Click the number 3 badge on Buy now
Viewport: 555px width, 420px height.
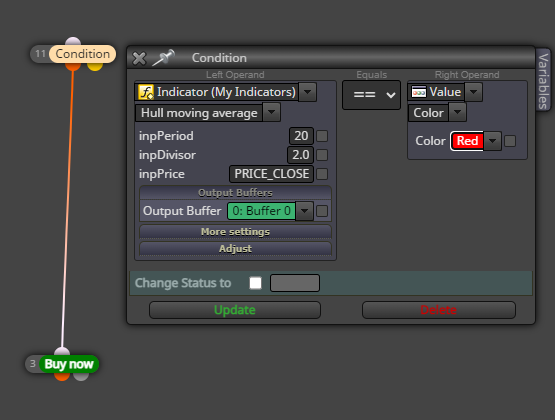(33, 364)
